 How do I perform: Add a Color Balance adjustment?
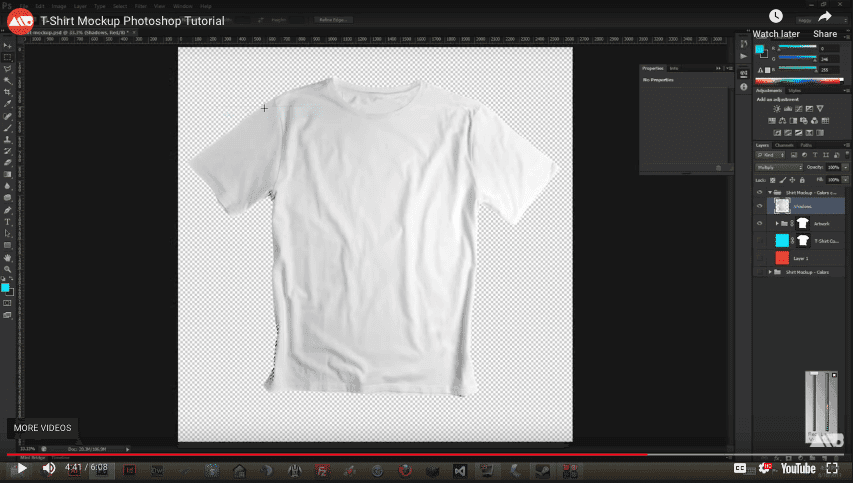(782, 121)
